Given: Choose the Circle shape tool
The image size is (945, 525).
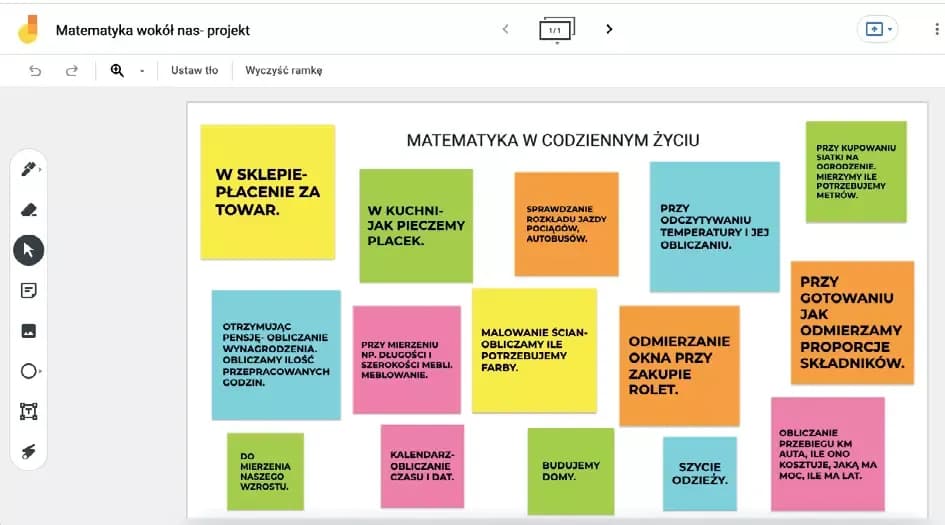Looking at the screenshot, I should pos(28,371).
